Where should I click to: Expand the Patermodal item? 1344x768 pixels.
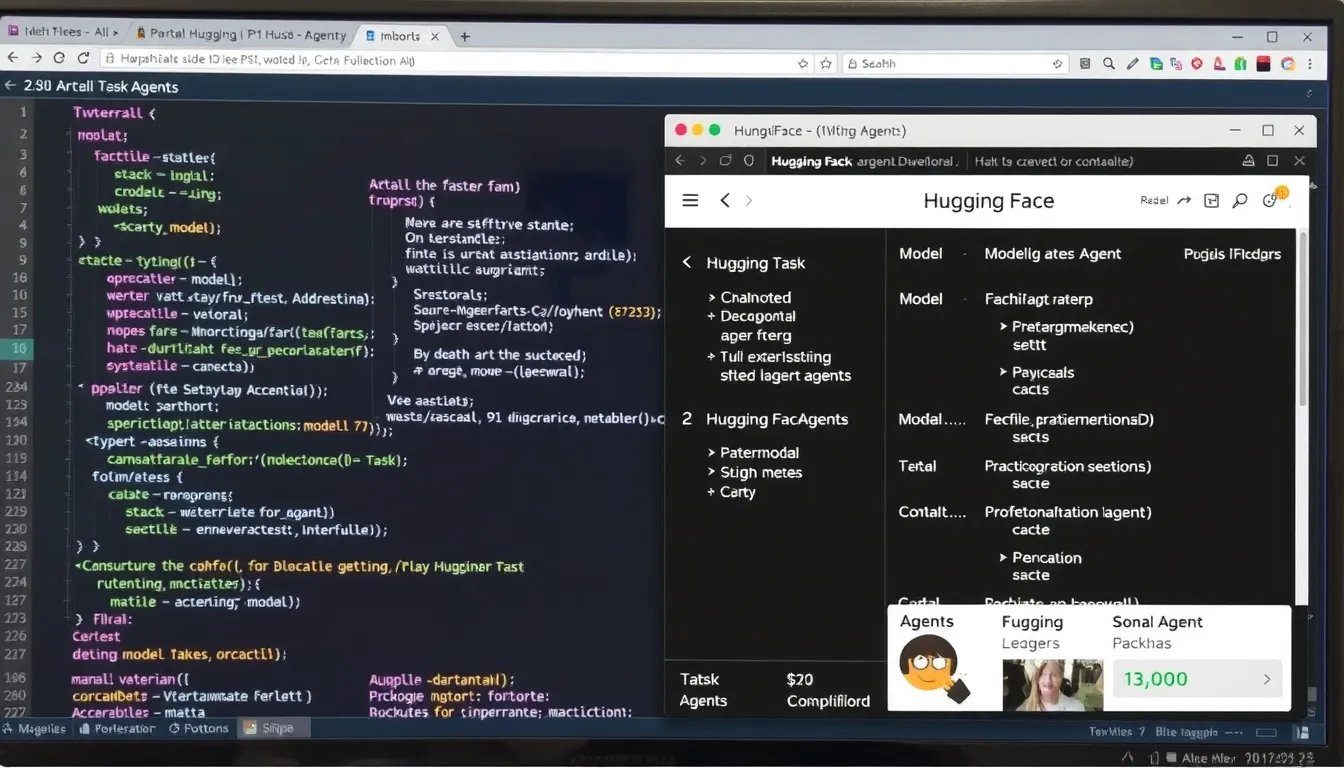pyautogui.click(x=711, y=453)
